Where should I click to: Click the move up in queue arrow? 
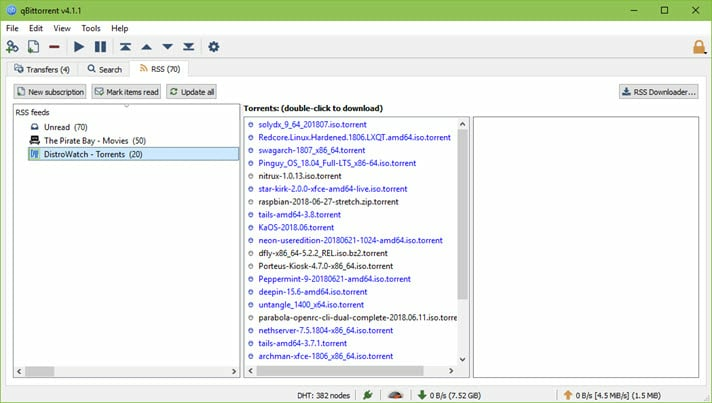pyautogui.click(x=147, y=47)
